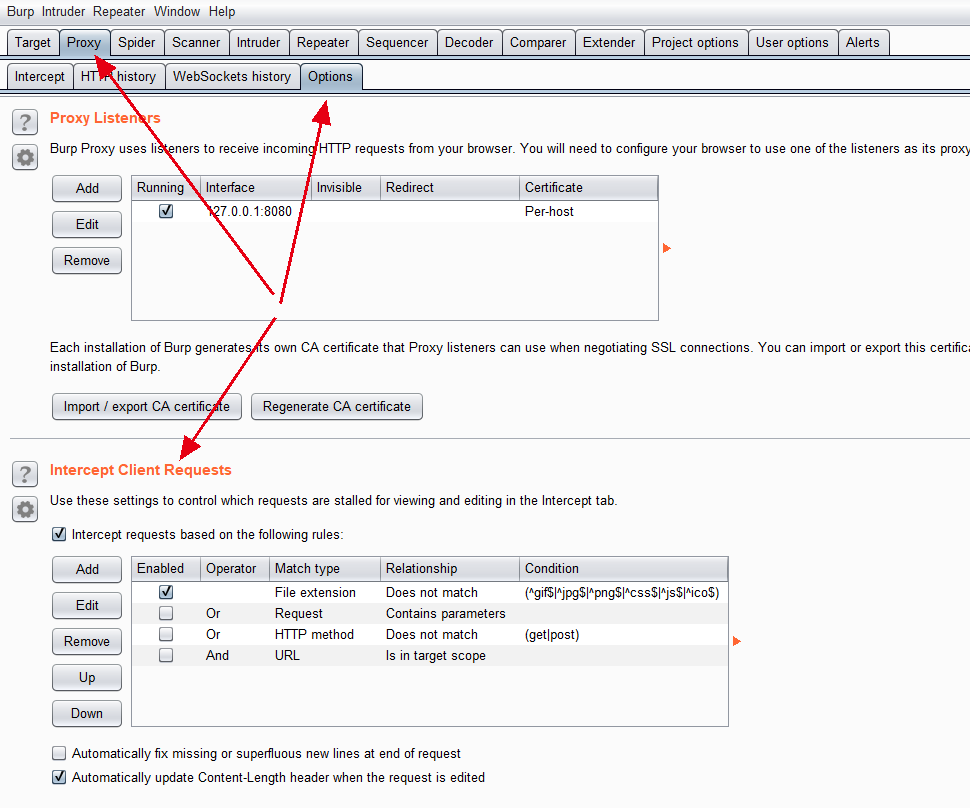Disable the File extension rule checkbox
This screenshot has width=970, height=808.
point(166,592)
